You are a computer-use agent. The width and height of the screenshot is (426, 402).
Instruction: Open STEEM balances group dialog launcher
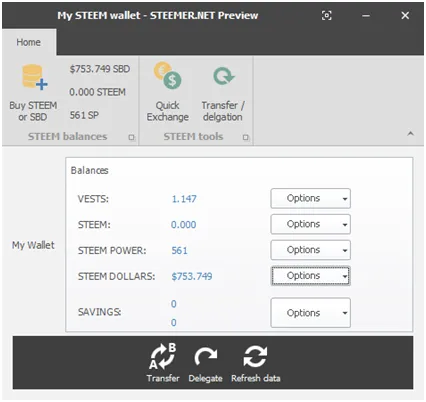click(x=132, y=137)
